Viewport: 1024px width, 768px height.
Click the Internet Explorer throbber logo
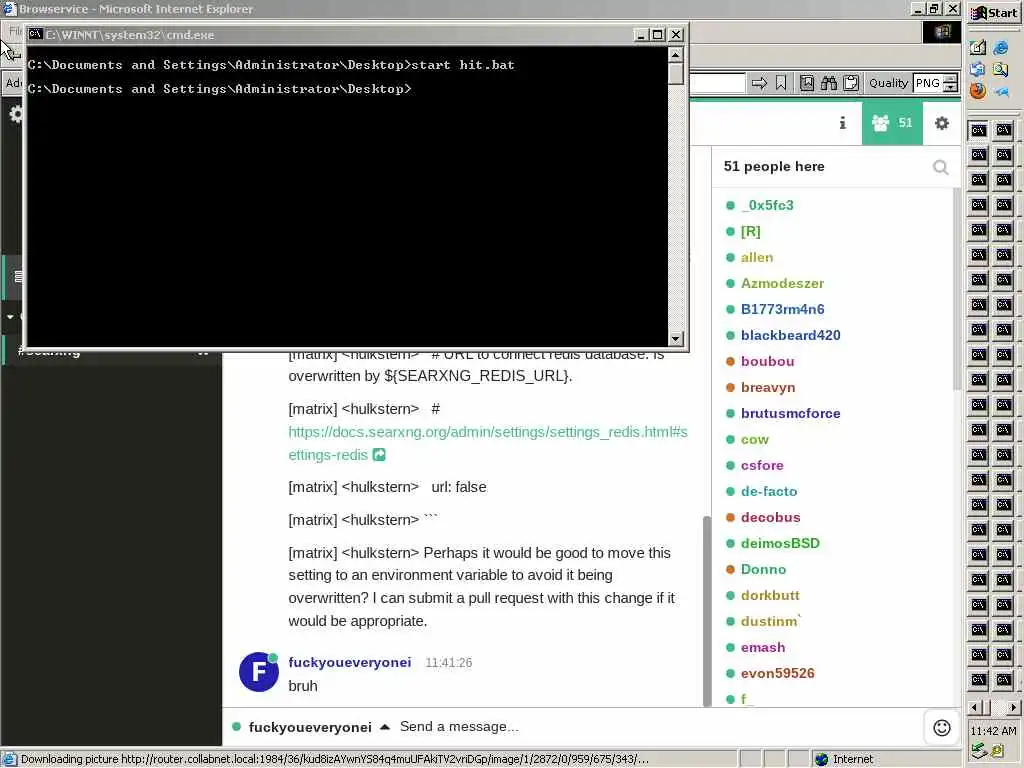pos(942,31)
